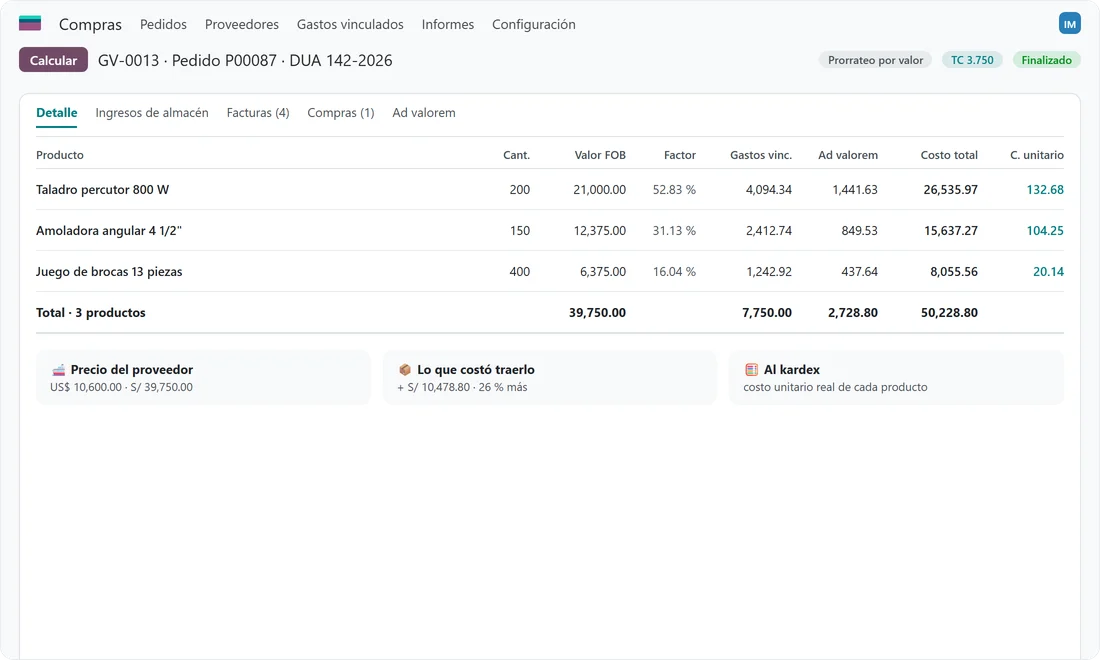Click the 1,242.92 gastos vinculados cell
The width and height of the screenshot is (1100, 660).
(x=769, y=271)
